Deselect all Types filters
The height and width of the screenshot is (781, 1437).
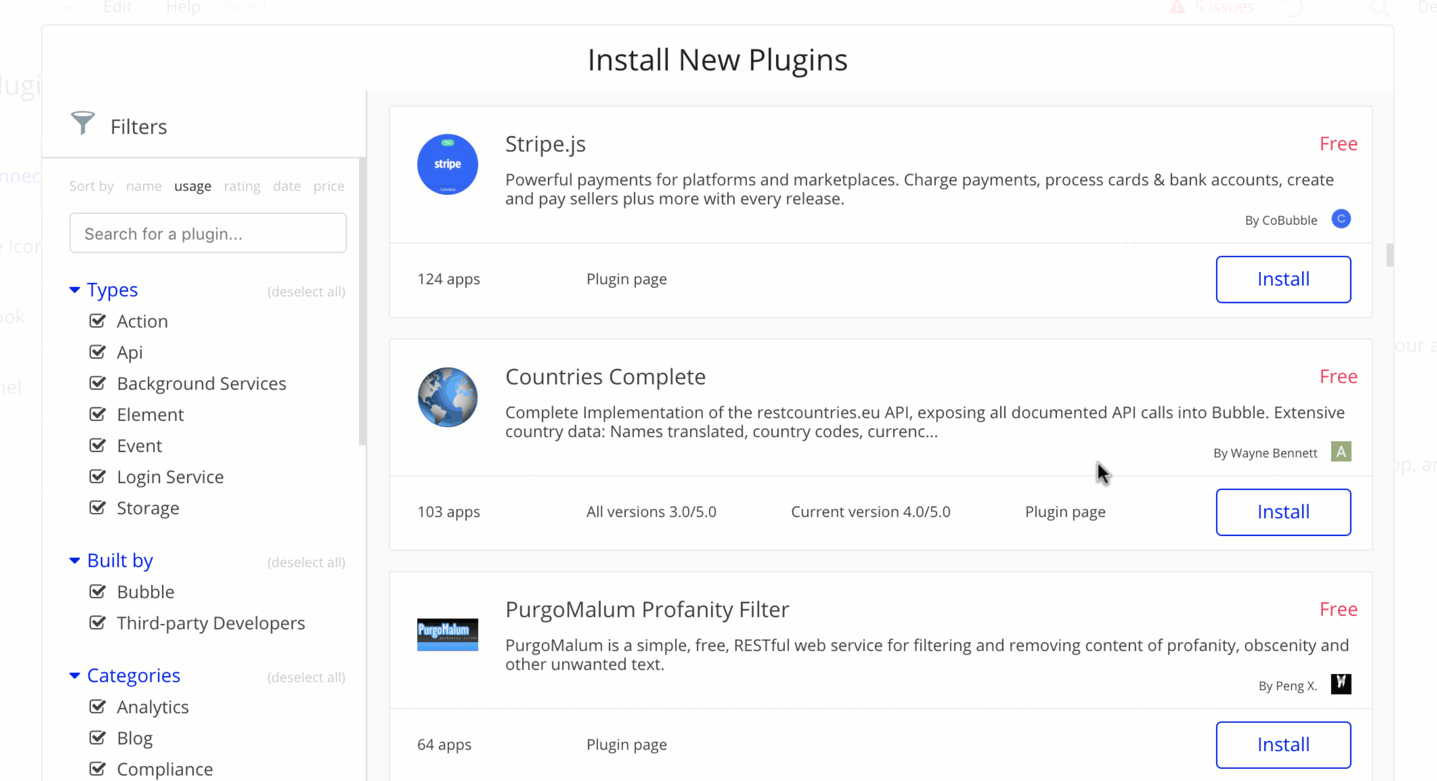pos(306,292)
